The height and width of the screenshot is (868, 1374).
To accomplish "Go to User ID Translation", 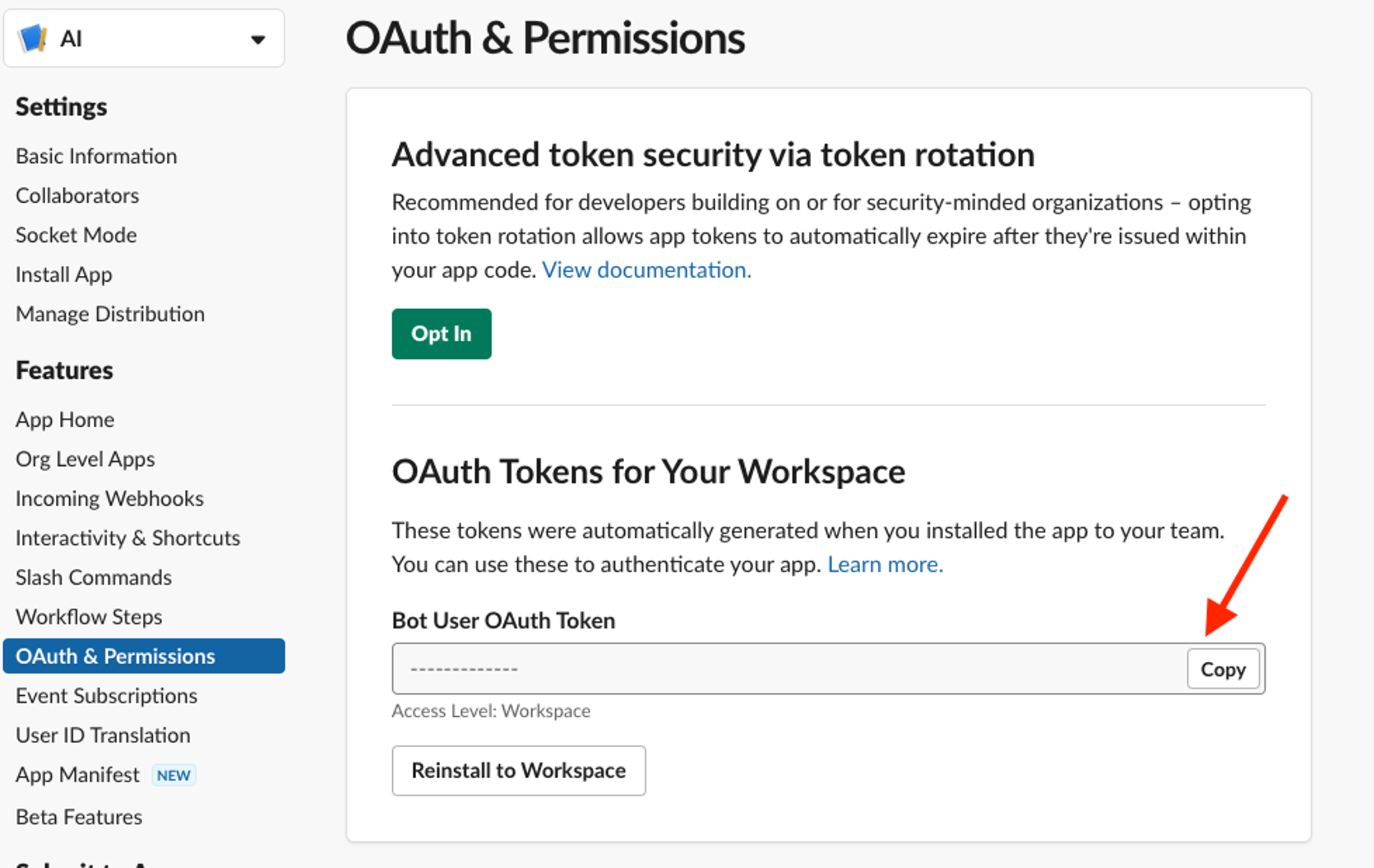I will tap(103, 735).
